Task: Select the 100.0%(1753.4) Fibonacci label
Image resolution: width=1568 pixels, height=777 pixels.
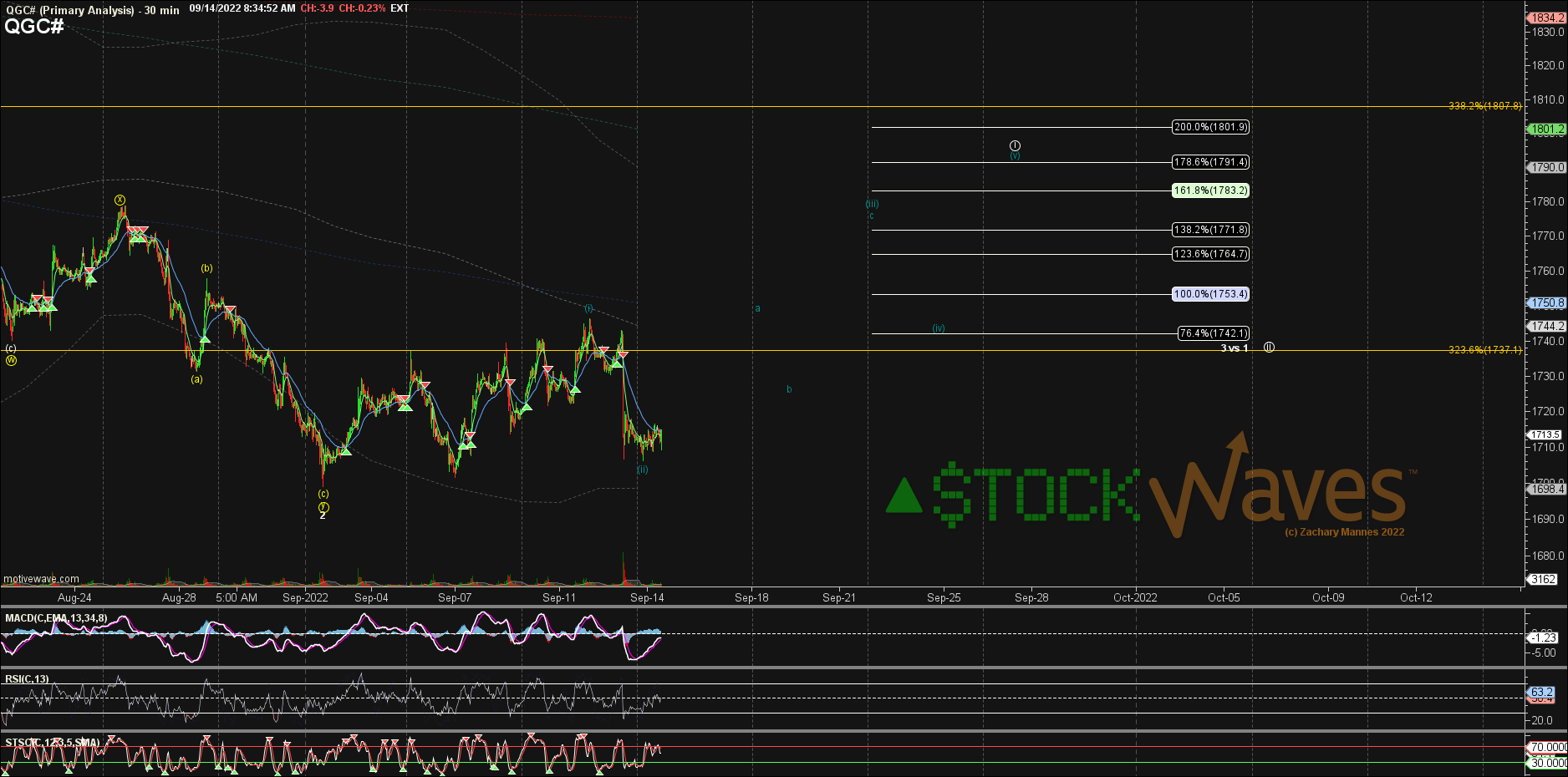Action: tap(1210, 294)
